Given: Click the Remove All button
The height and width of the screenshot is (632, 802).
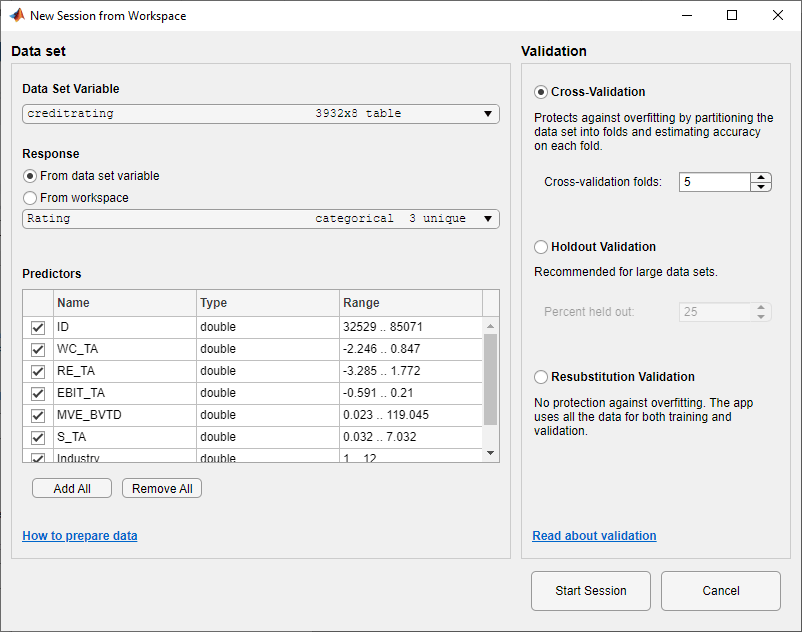Looking at the screenshot, I should pos(161,488).
